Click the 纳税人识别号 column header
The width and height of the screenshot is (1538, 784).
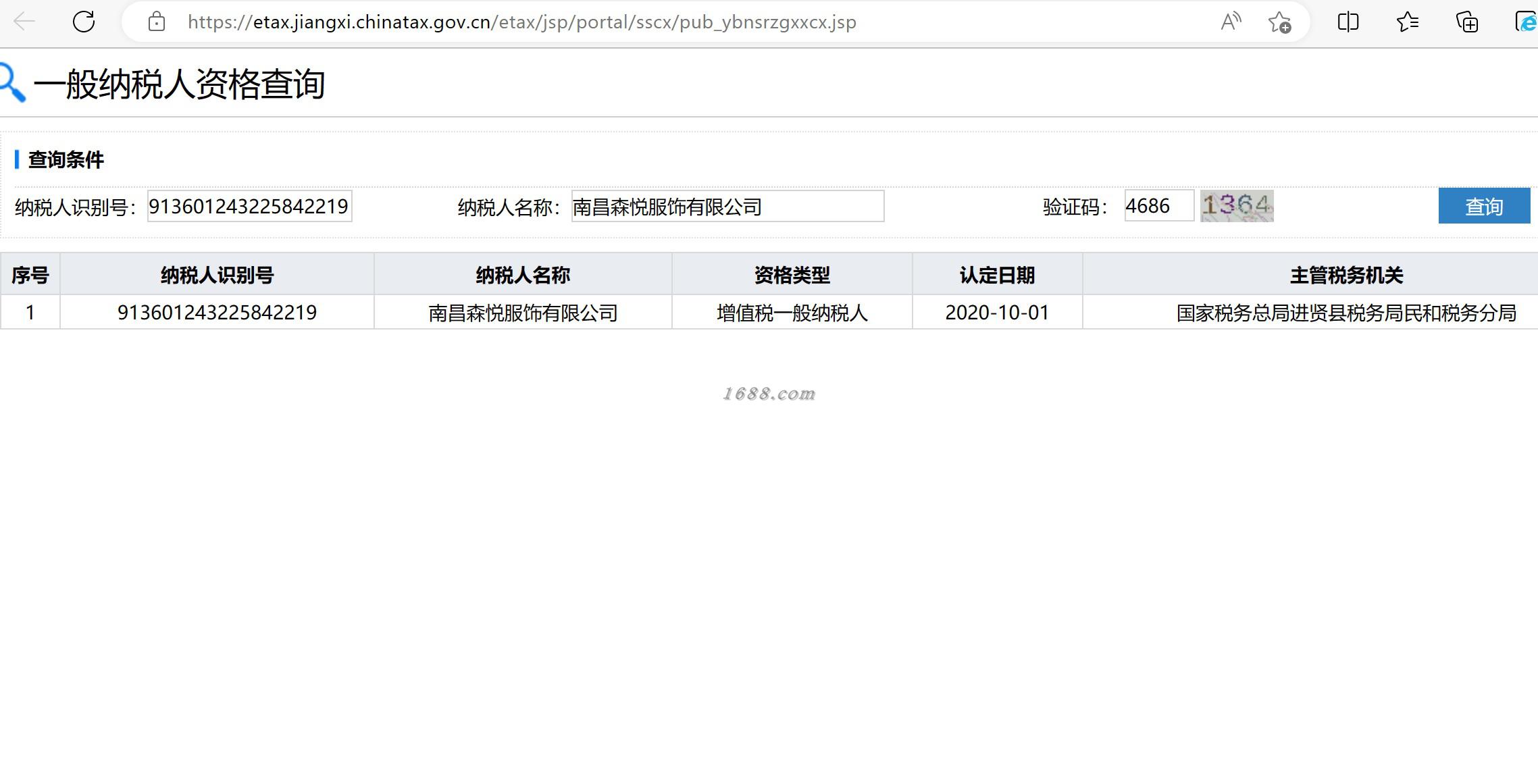click(x=217, y=274)
